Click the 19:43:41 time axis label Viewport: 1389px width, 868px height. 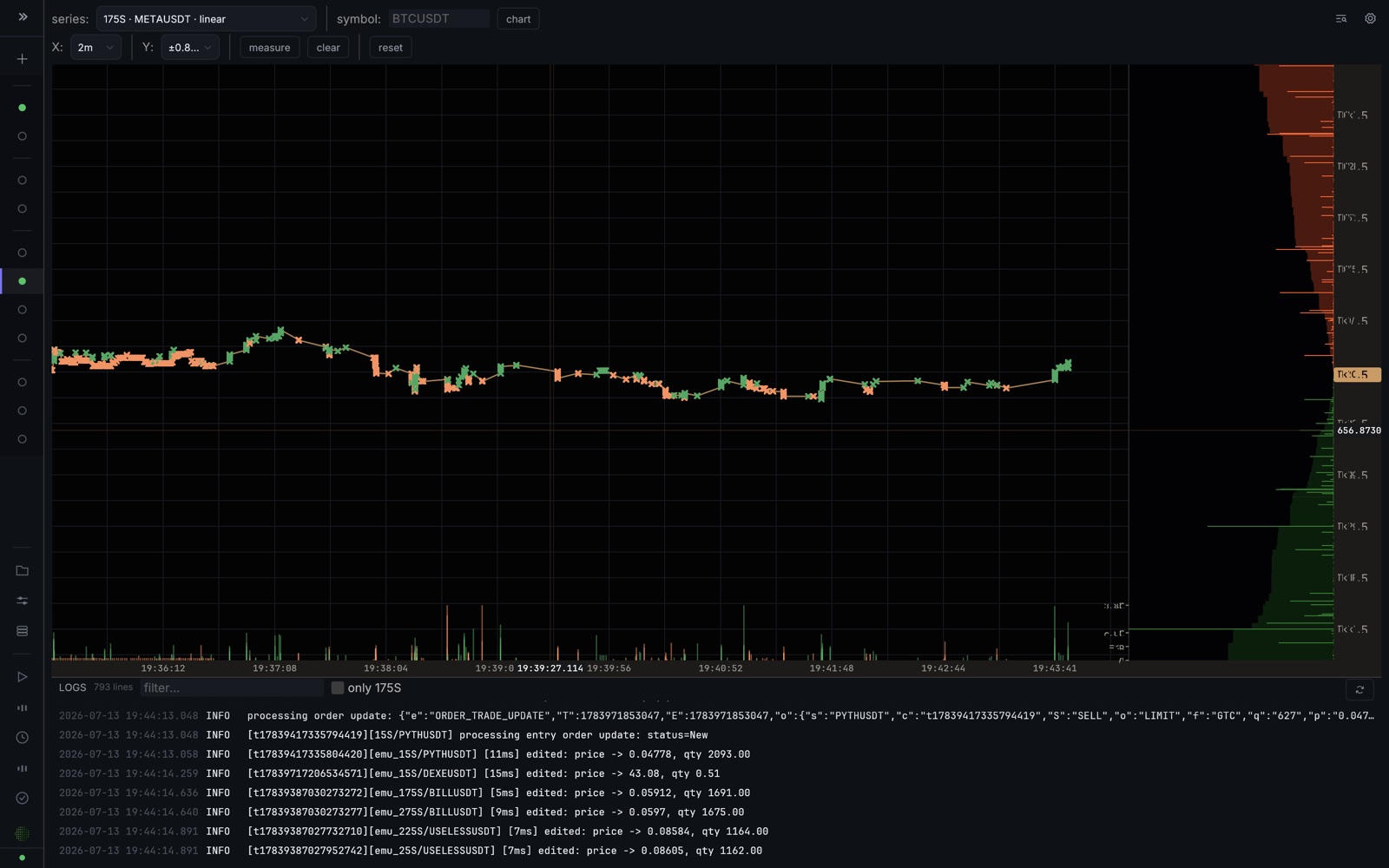tap(1055, 668)
